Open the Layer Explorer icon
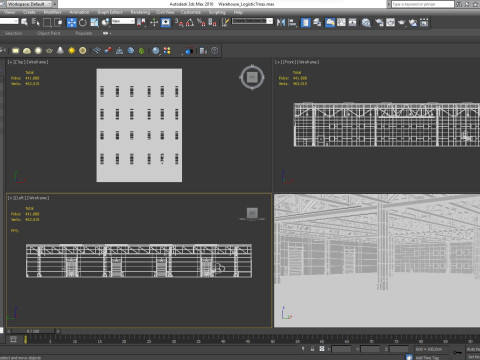 [x=317, y=22]
